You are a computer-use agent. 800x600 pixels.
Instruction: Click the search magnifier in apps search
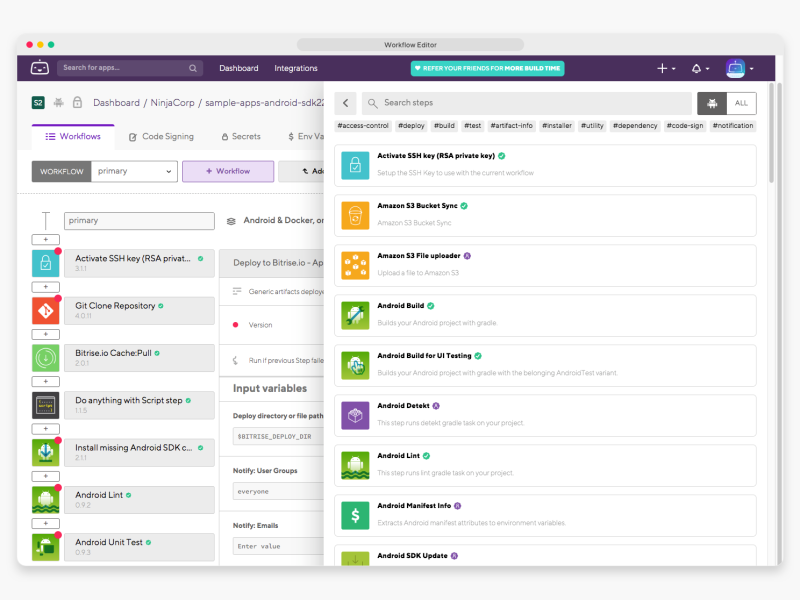click(192, 68)
